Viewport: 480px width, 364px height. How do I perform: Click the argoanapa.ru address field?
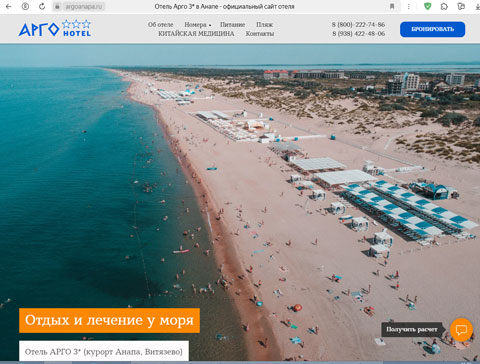(x=84, y=6)
